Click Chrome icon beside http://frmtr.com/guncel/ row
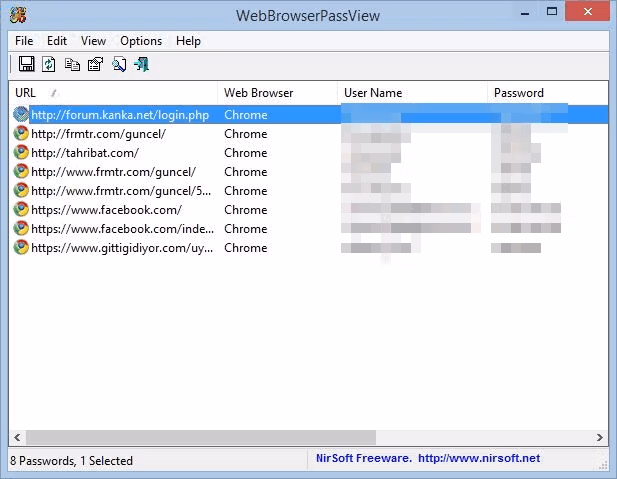 pyautogui.click(x=21, y=133)
